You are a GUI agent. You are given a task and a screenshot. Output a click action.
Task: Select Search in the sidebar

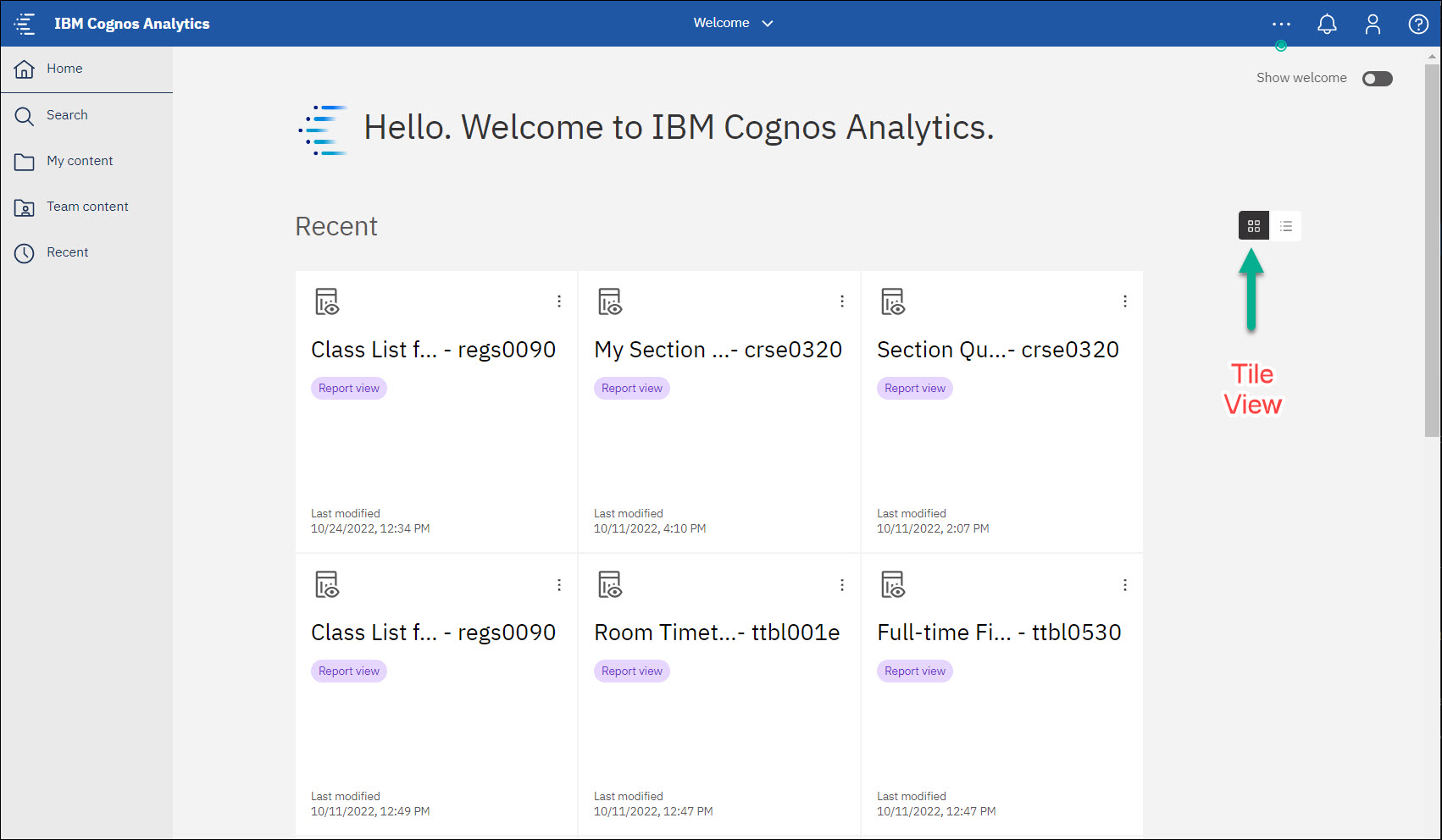[86, 115]
